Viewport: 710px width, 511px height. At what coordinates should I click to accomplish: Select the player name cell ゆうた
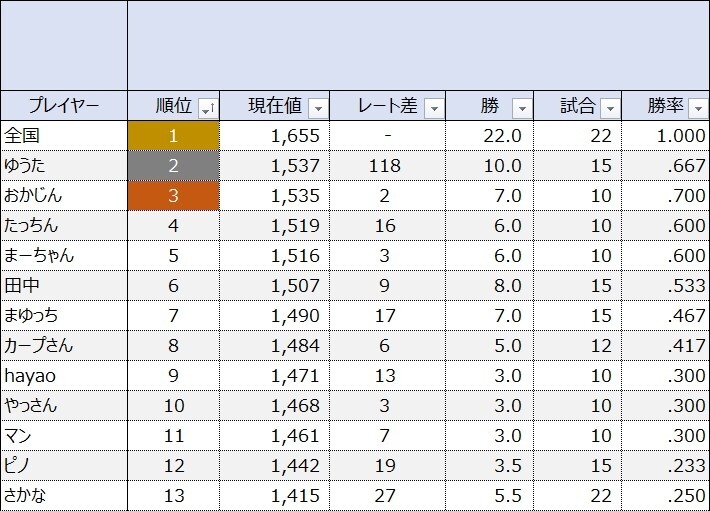64,166
